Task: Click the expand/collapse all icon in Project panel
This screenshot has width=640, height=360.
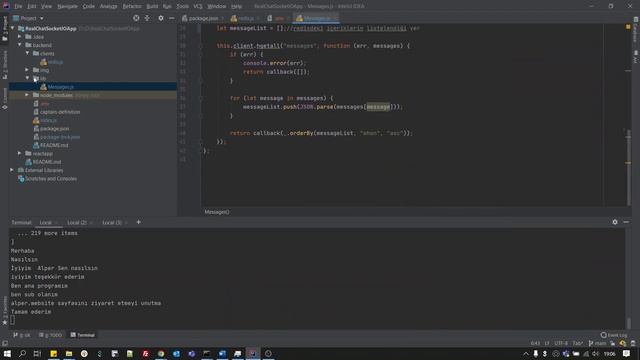Action: click(147, 18)
